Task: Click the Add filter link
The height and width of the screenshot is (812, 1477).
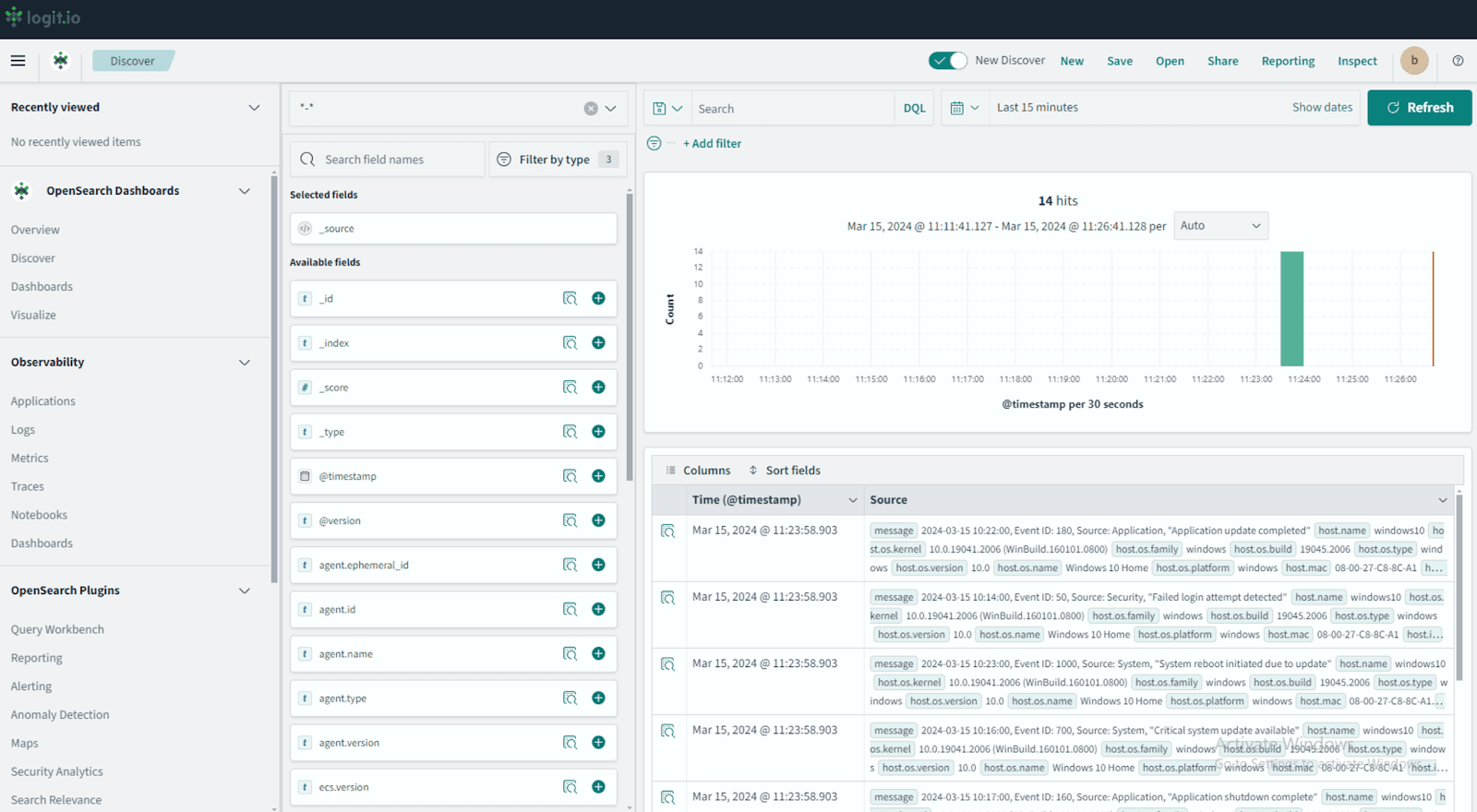Action: [712, 144]
